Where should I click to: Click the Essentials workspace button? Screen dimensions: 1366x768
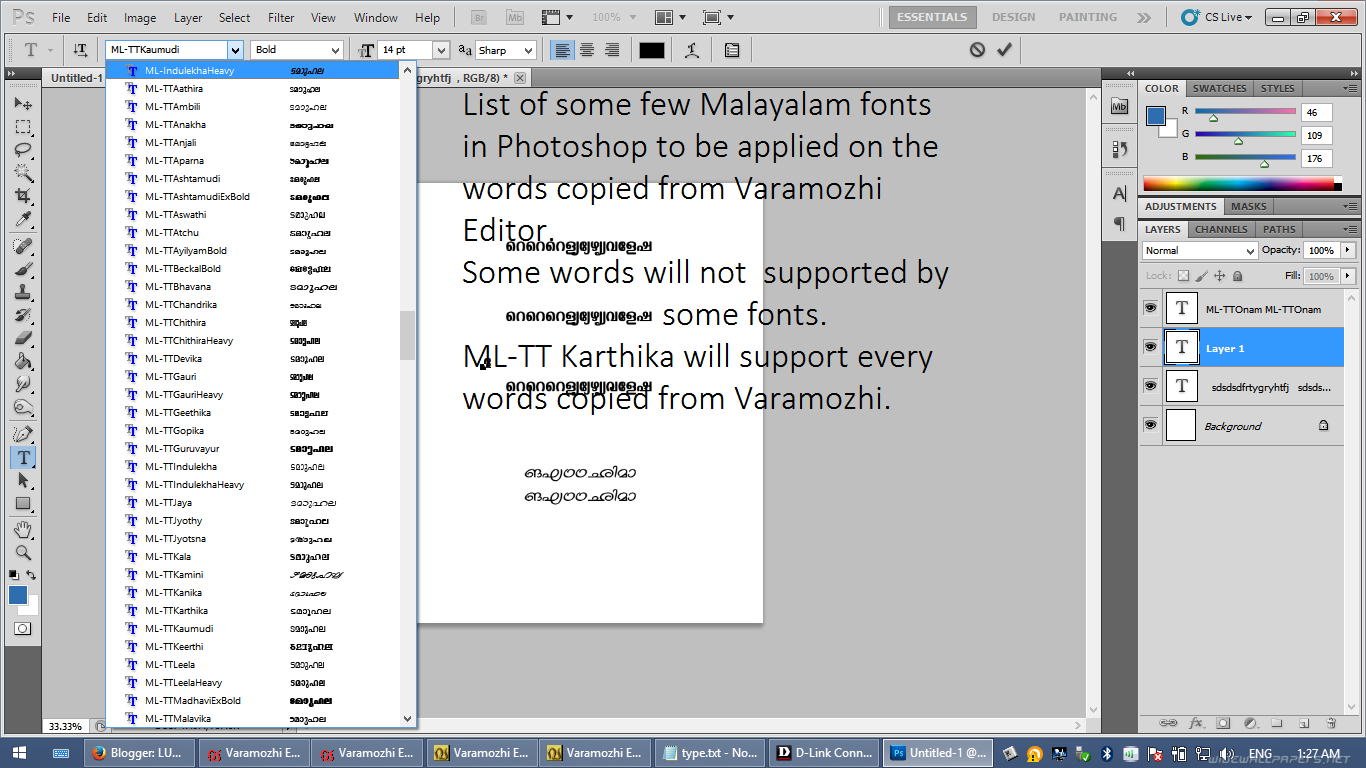932,17
